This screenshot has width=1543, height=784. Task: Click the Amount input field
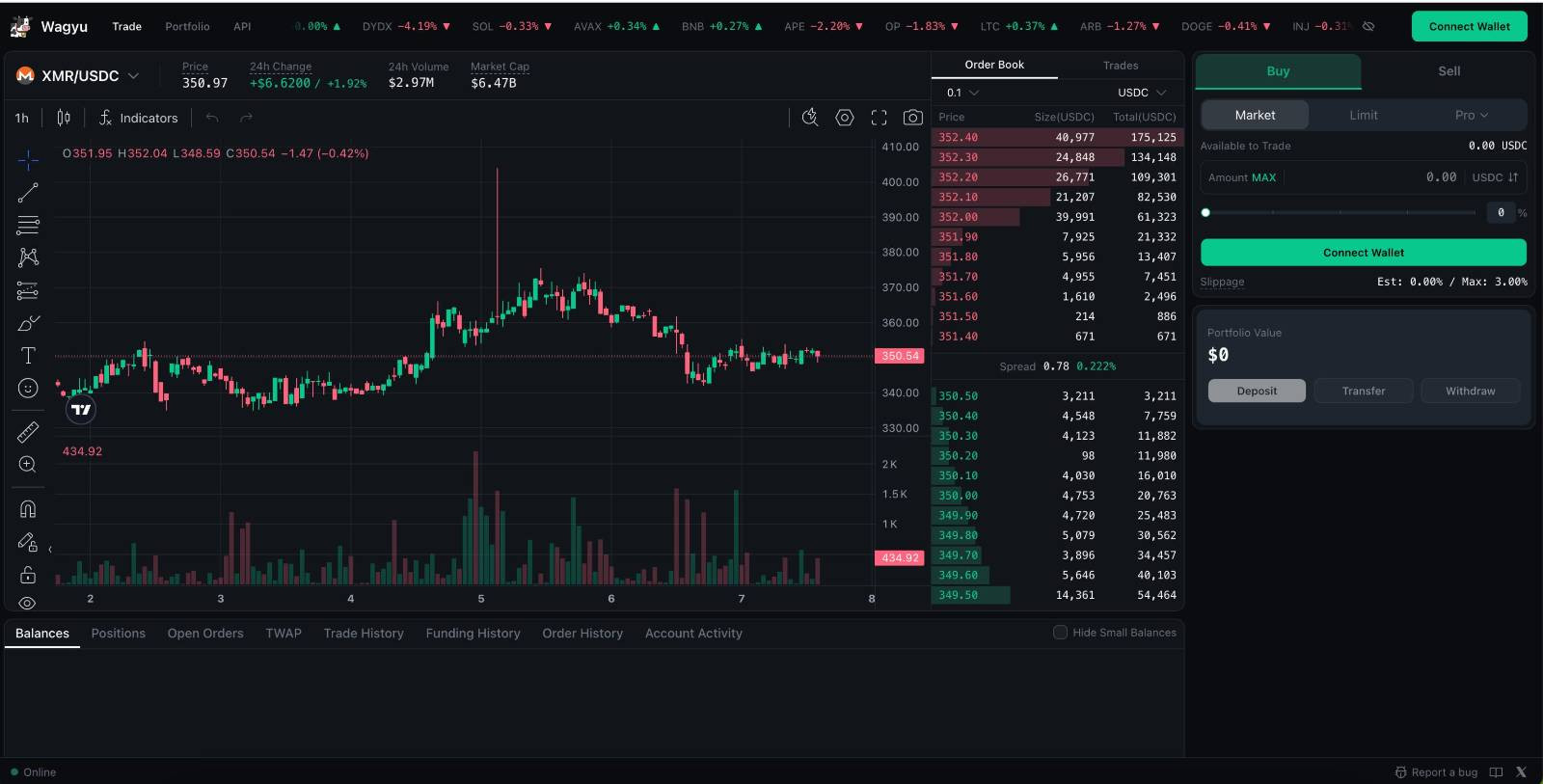point(1369,177)
